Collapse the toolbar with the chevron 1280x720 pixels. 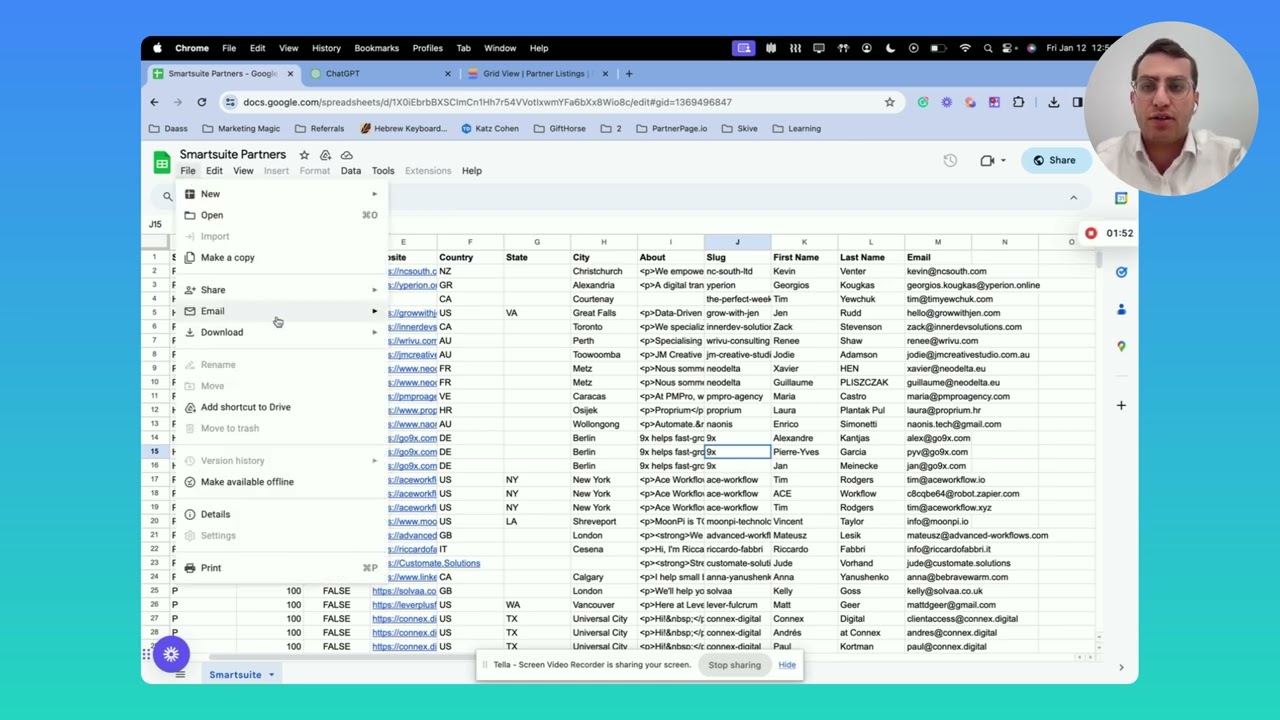[x=1074, y=197]
